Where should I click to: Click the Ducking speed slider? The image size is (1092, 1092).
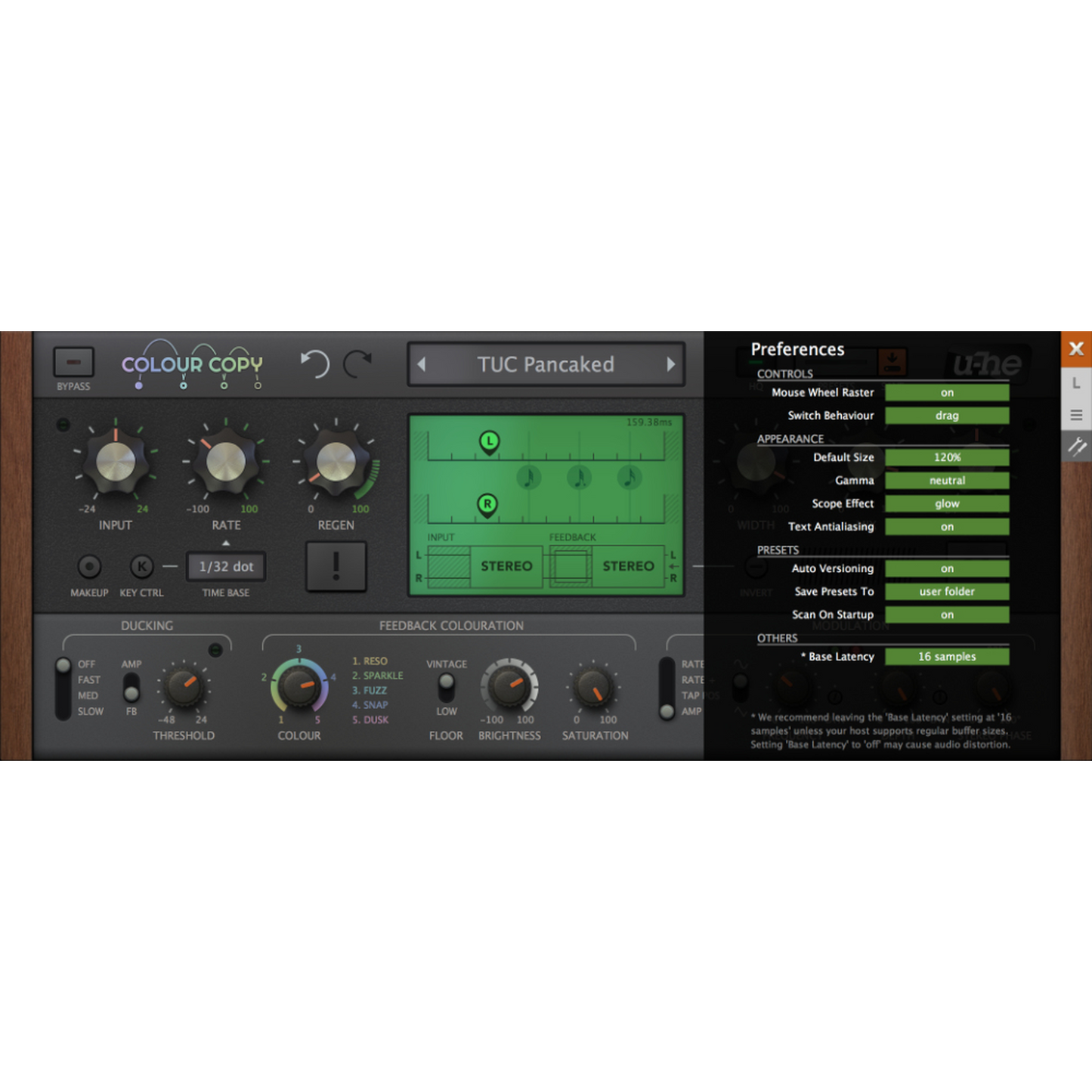63,688
